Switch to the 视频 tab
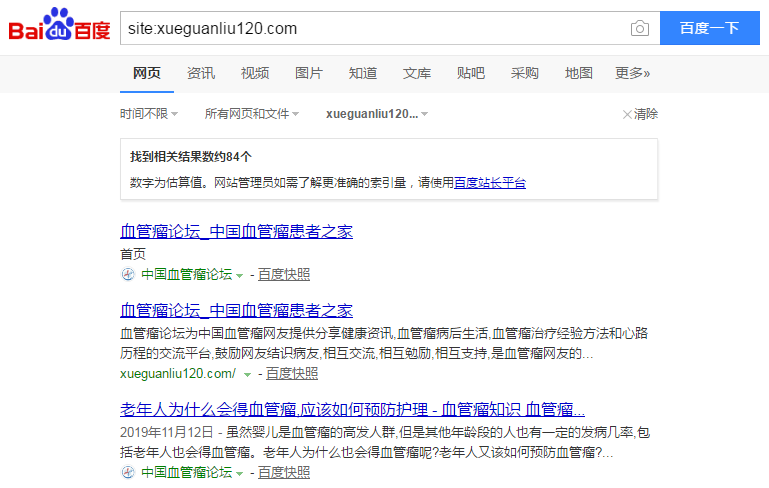Viewport: 769px width, 488px height. [x=255, y=74]
